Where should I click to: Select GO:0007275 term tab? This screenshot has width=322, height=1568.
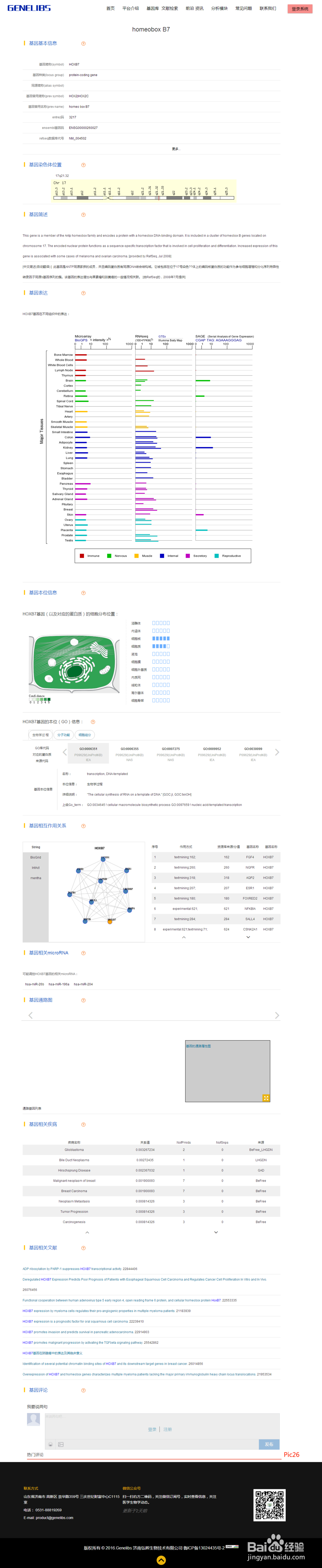click(x=170, y=754)
